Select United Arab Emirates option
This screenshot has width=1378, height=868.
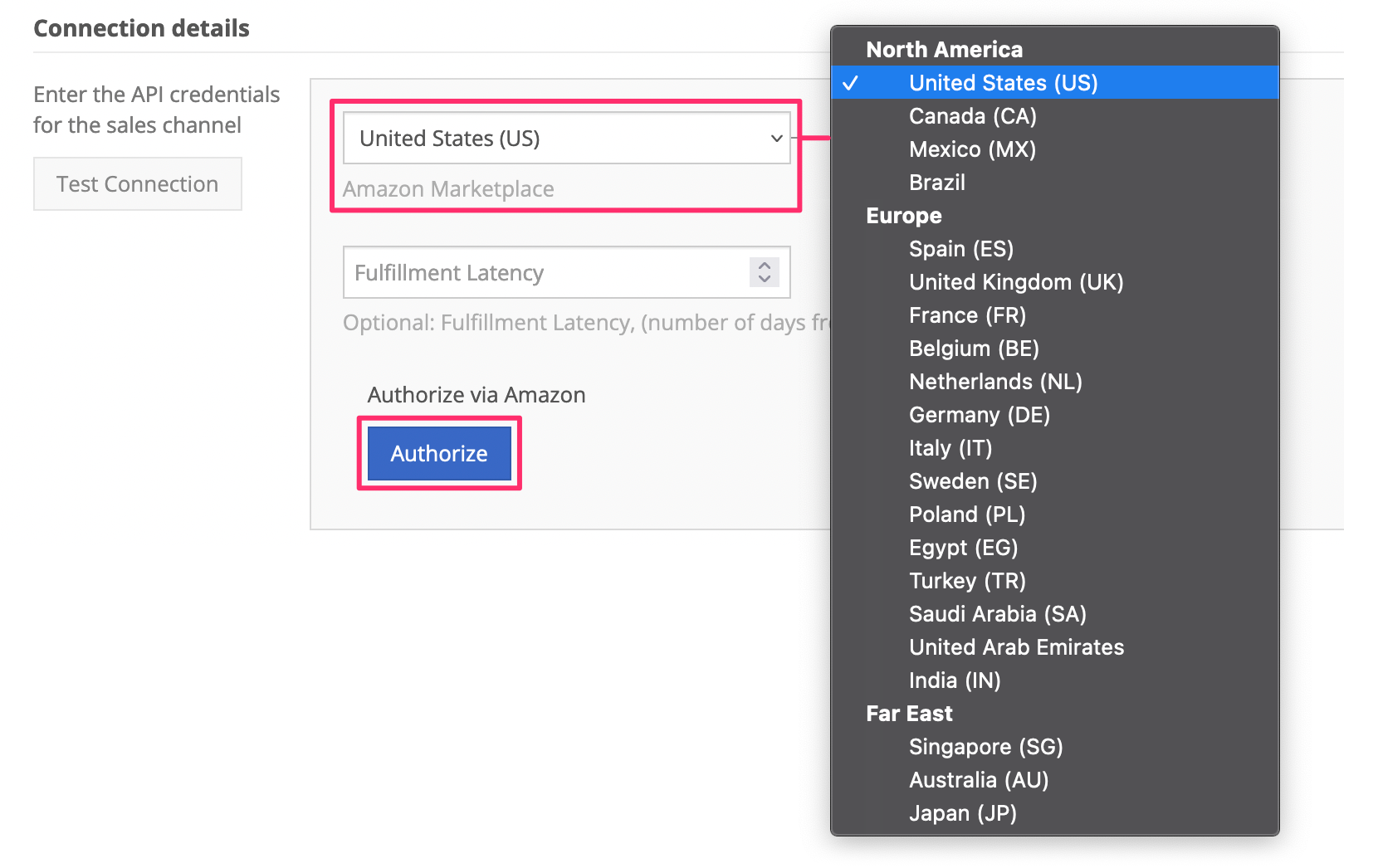click(x=1055, y=646)
